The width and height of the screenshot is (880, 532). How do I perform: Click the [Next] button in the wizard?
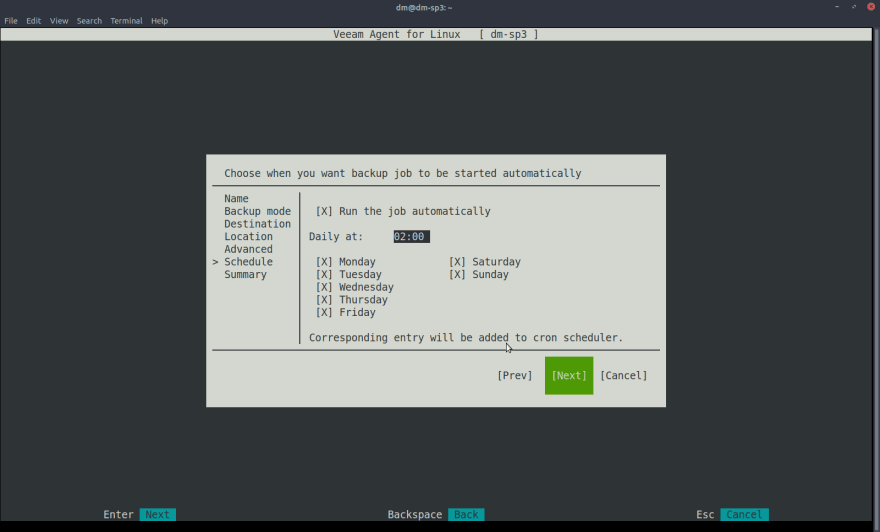569,375
